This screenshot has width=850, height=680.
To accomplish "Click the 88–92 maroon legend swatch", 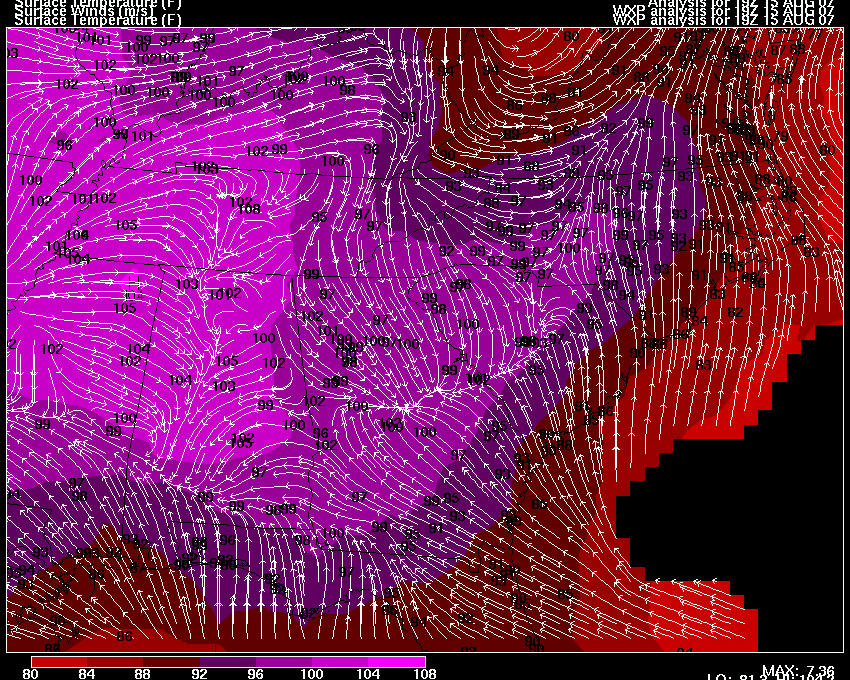I will pyautogui.click(x=172, y=662).
